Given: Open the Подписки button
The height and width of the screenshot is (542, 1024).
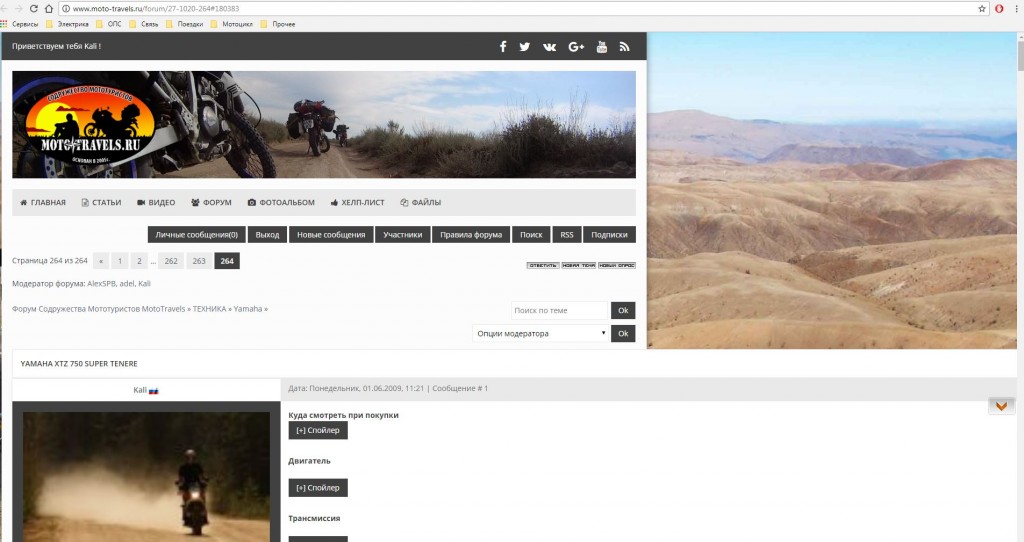Looking at the screenshot, I should click(609, 234).
